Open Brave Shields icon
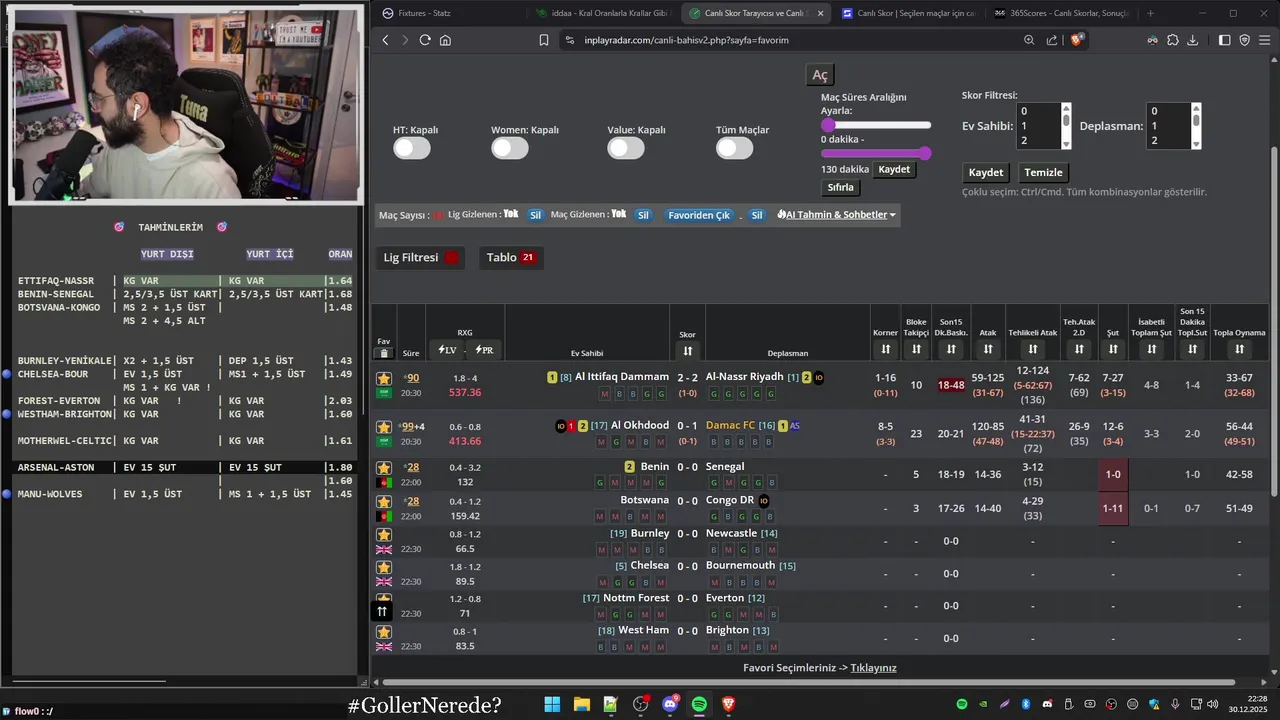 click(1077, 40)
